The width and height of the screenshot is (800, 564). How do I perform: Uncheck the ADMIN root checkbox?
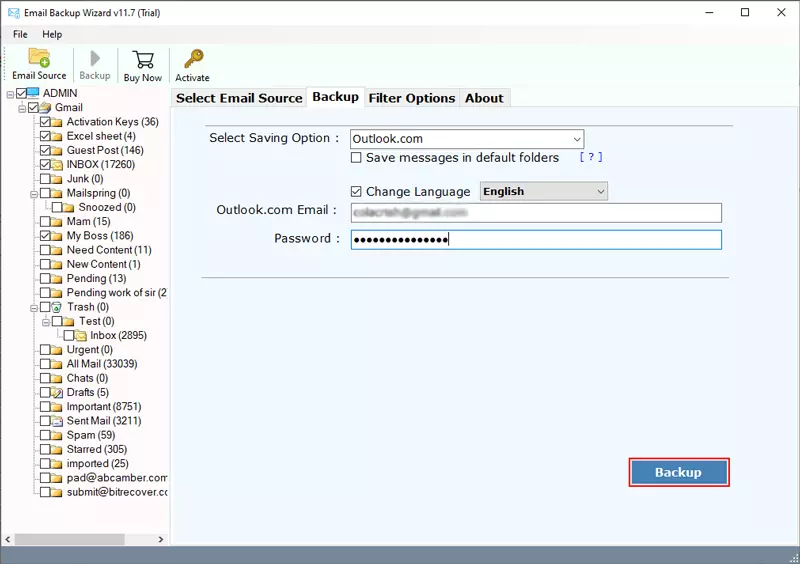click(21, 93)
